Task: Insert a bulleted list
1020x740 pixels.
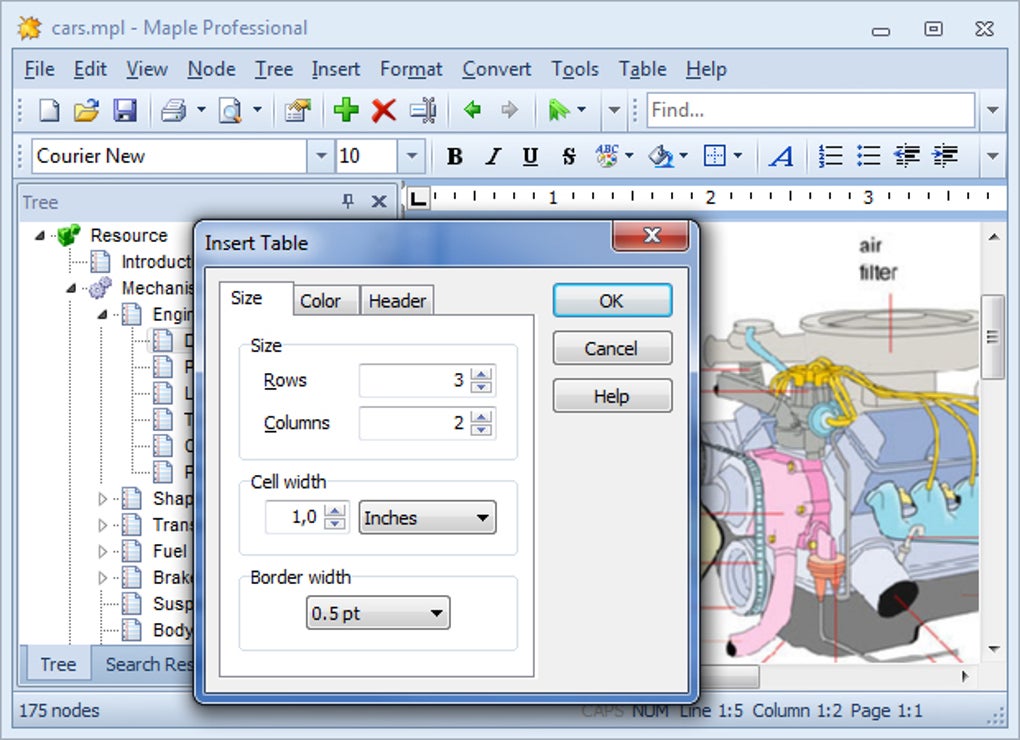Action: pyautogui.click(x=868, y=156)
